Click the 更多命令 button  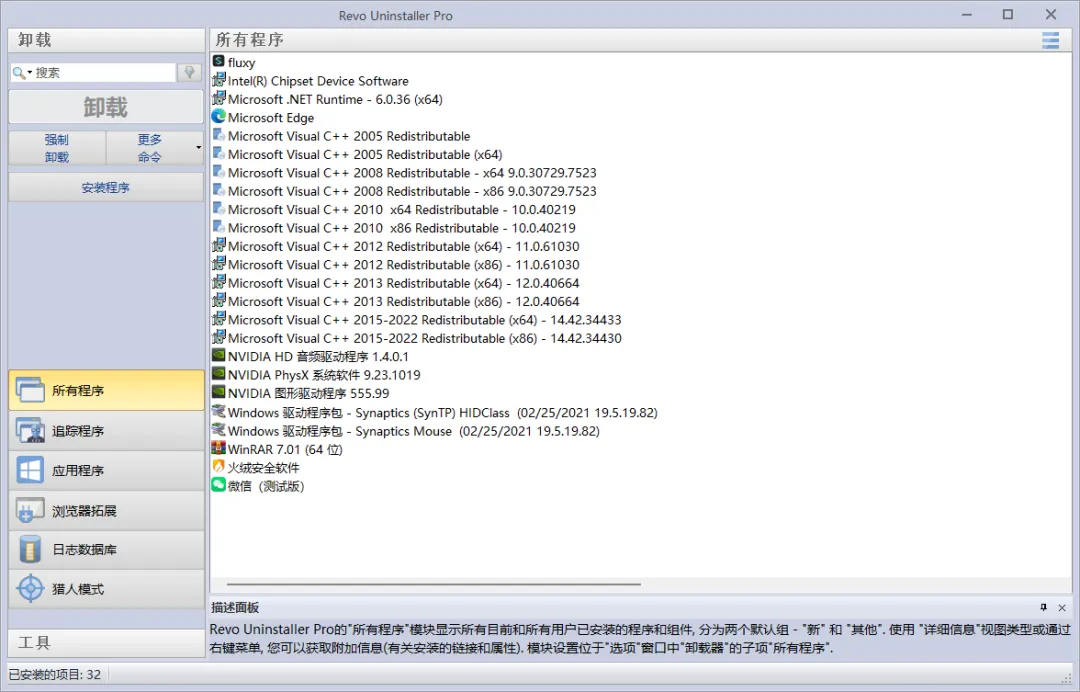(x=150, y=148)
